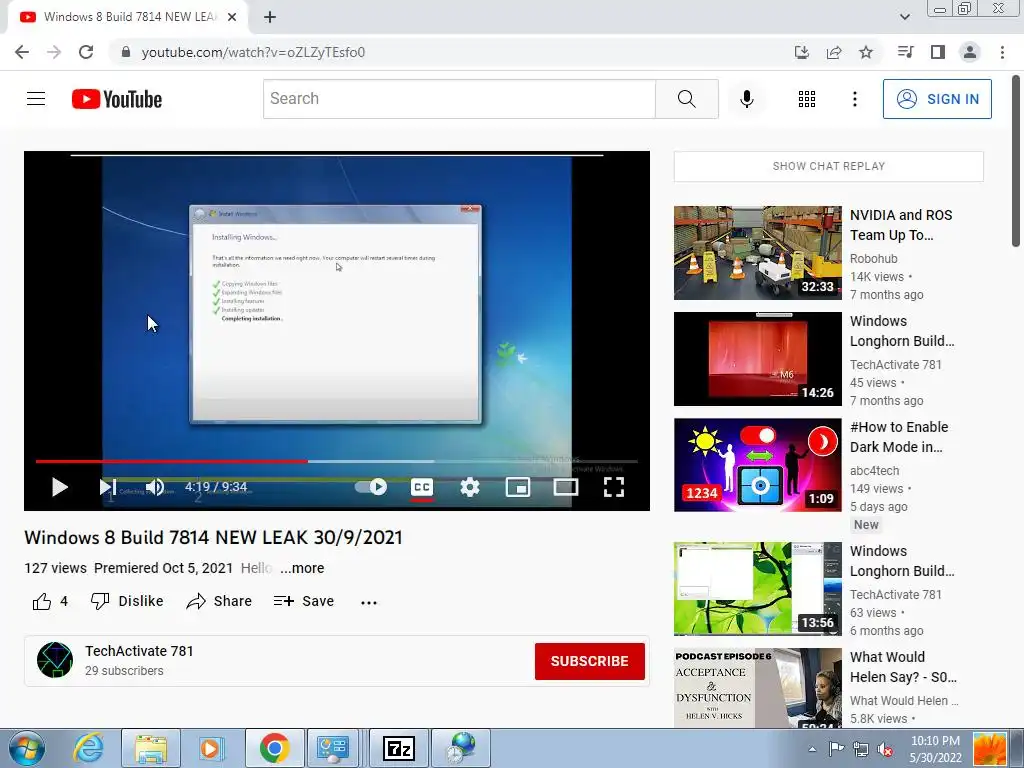The image size is (1024, 768).
Task: Search with your voice microphone icon
Action: point(746,99)
